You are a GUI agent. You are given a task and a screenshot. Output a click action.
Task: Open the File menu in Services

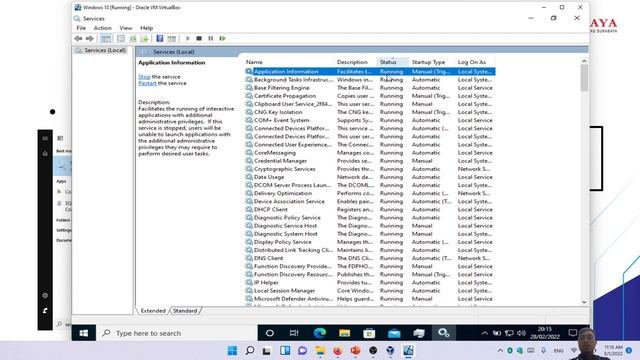(x=81, y=28)
